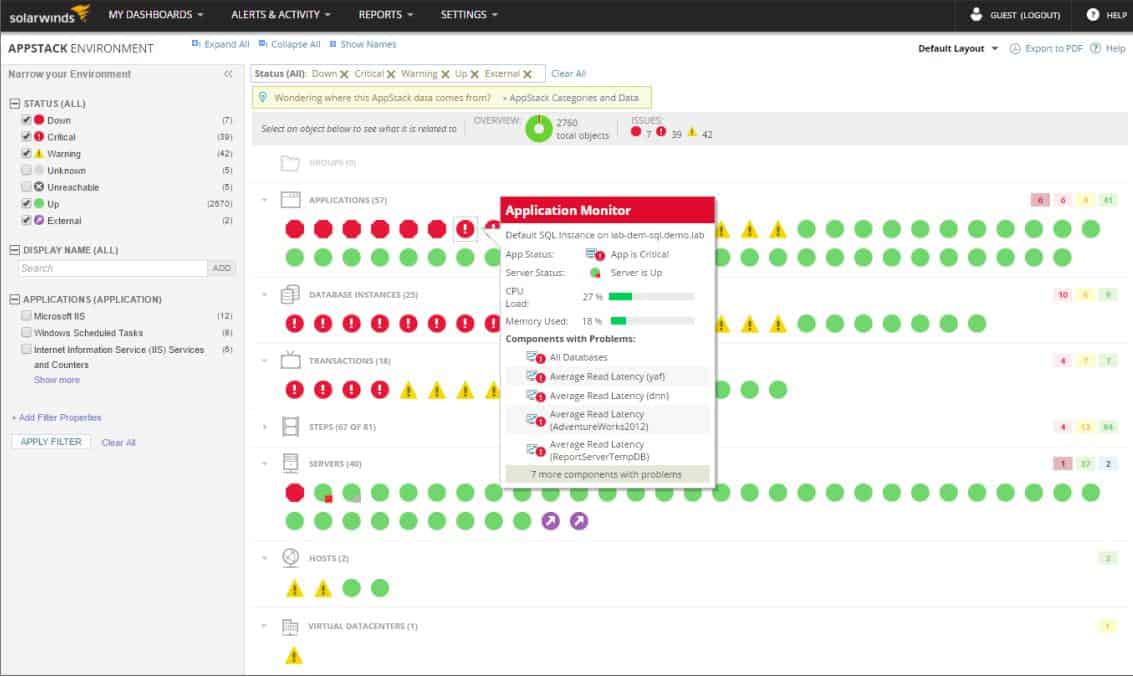The image size is (1133, 677).
Task: Click red count badge in Applications row
Action: click(x=1040, y=200)
